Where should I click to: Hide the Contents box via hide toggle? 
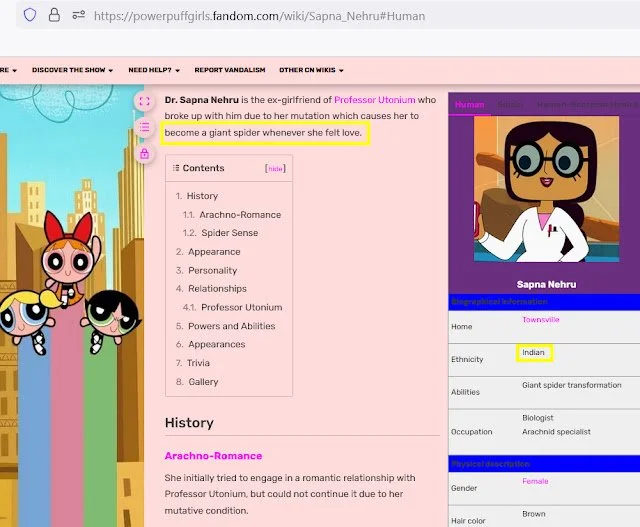[275, 169]
